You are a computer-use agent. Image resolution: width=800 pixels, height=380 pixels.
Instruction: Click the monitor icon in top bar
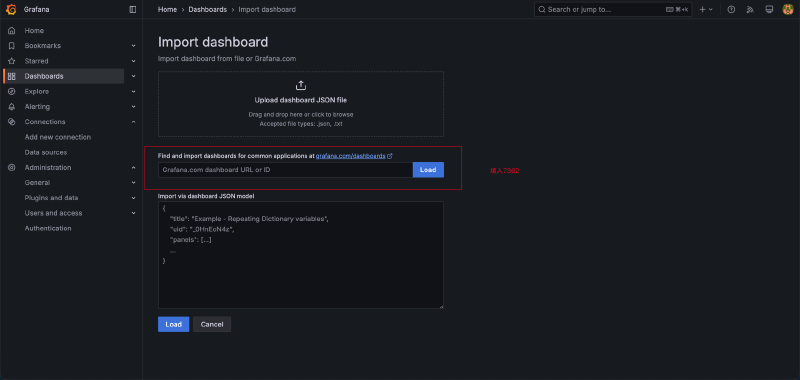click(769, 9)
